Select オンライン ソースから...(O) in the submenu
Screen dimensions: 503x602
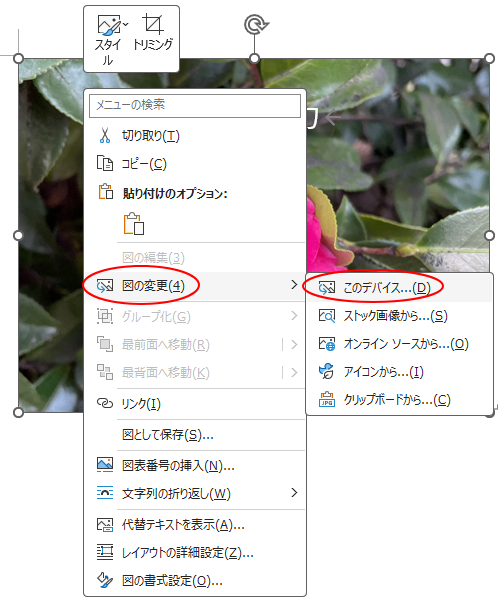tap(399, 344)
